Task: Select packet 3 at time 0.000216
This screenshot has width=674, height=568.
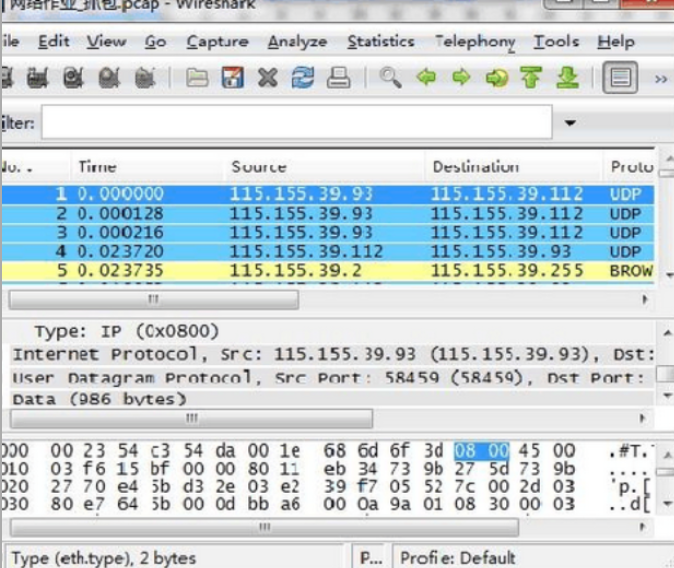Action: point(328,233)
